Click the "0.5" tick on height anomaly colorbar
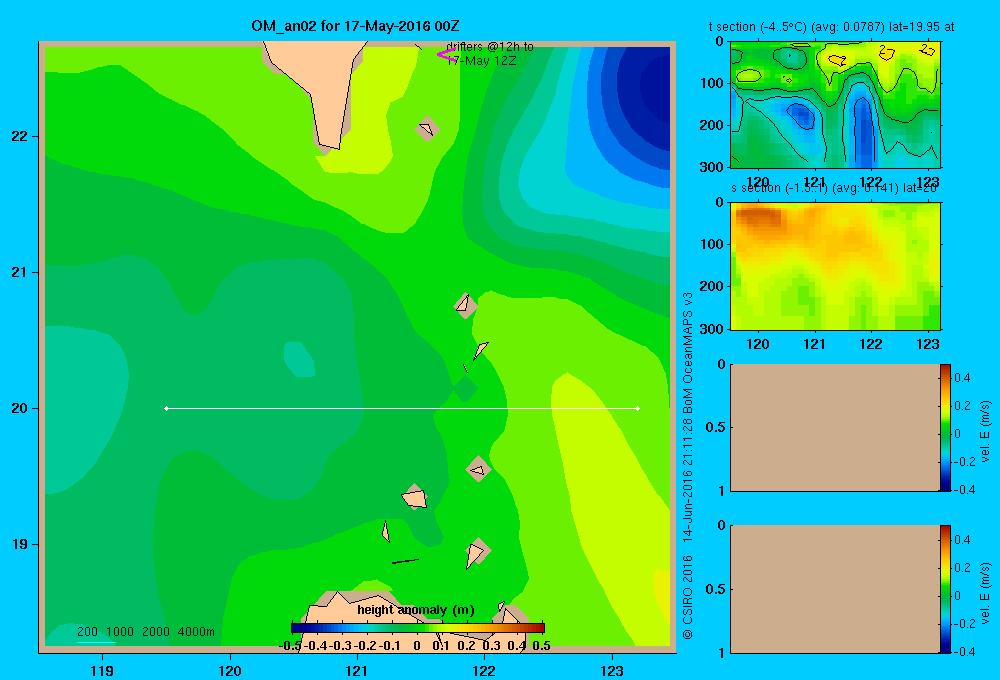Viewport: 1000px width, 680px height. pyautogui.click(x=541, y=646)
